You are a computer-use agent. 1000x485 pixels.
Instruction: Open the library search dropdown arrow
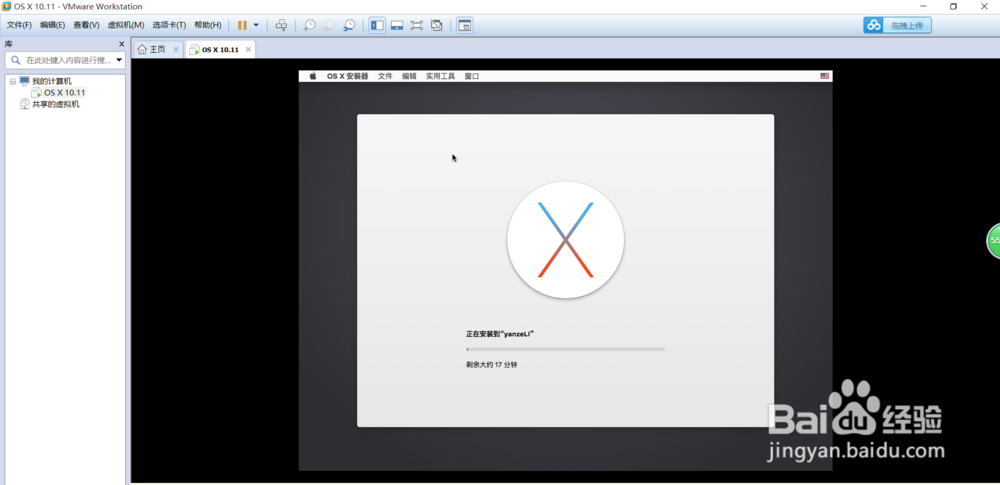click(x=119, y=60)
